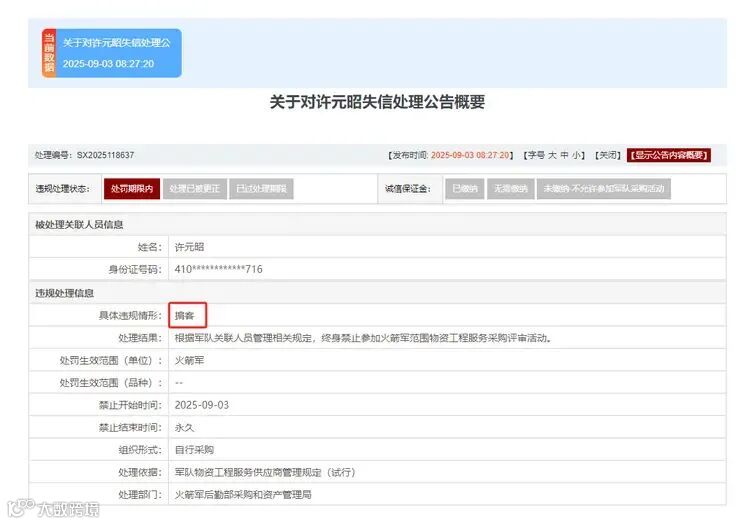Click the title 关于对许元昭失信处理公告概要
The image size is (750, 524).
pyautogui.click(x=377, y=102)
